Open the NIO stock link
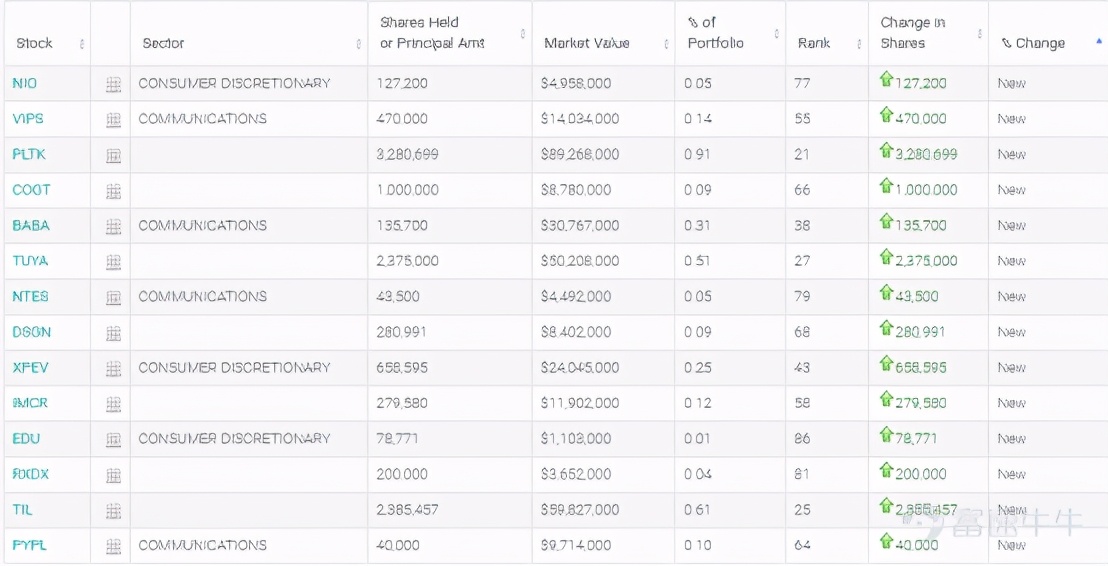This screenshot has width=1108, height=566. [x=25, y=83]
